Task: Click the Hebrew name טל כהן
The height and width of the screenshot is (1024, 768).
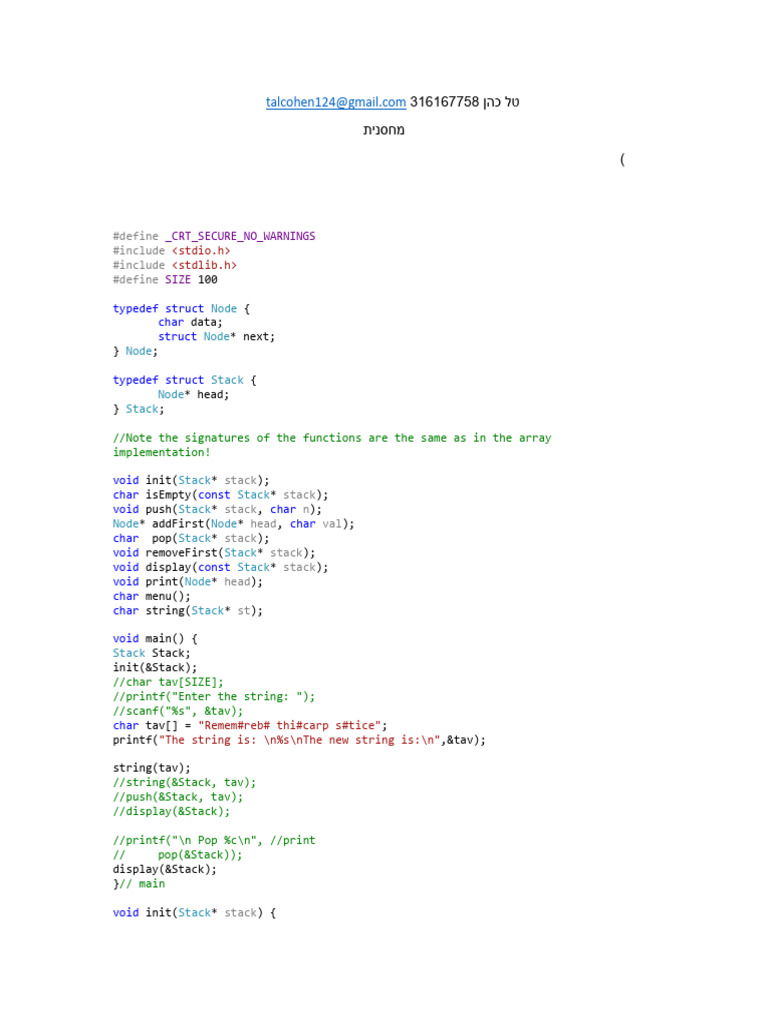Action: [x=502, y=102]
